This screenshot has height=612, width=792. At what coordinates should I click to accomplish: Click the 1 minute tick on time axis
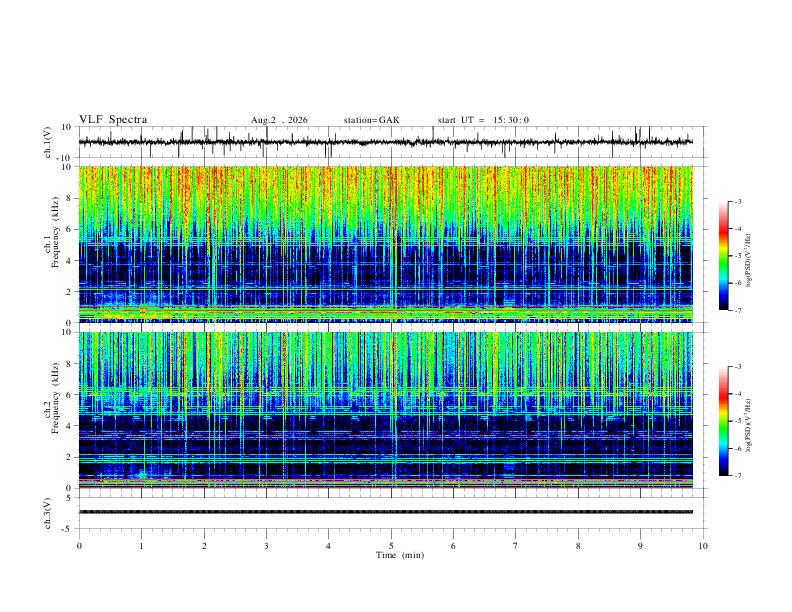tap(141, 546)
